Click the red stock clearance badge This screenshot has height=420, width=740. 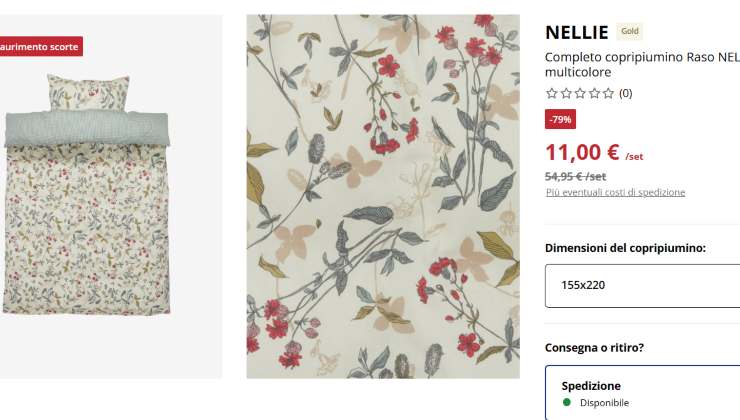[x=40, y=46]
